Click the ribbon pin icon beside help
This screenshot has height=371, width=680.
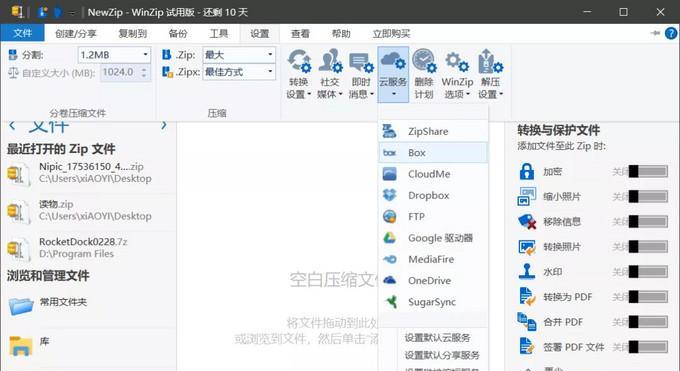click(655, 33)
